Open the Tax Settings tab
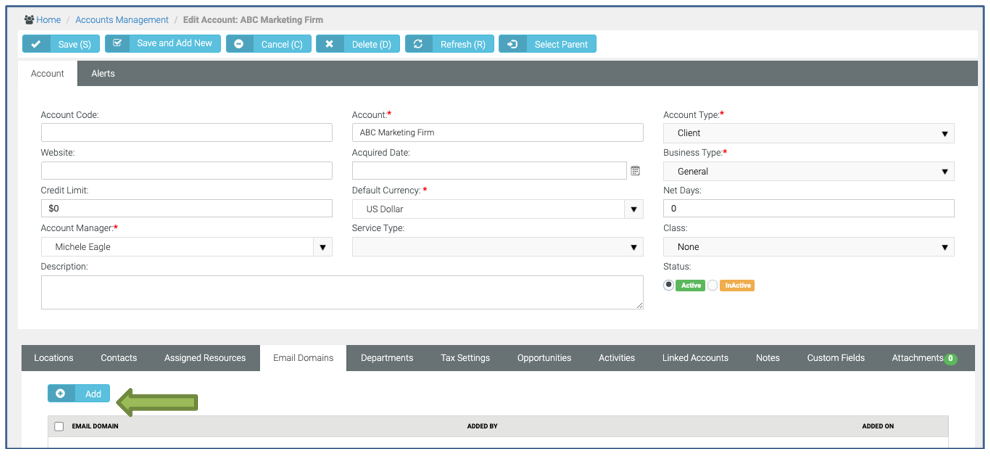 pos(465,358)
